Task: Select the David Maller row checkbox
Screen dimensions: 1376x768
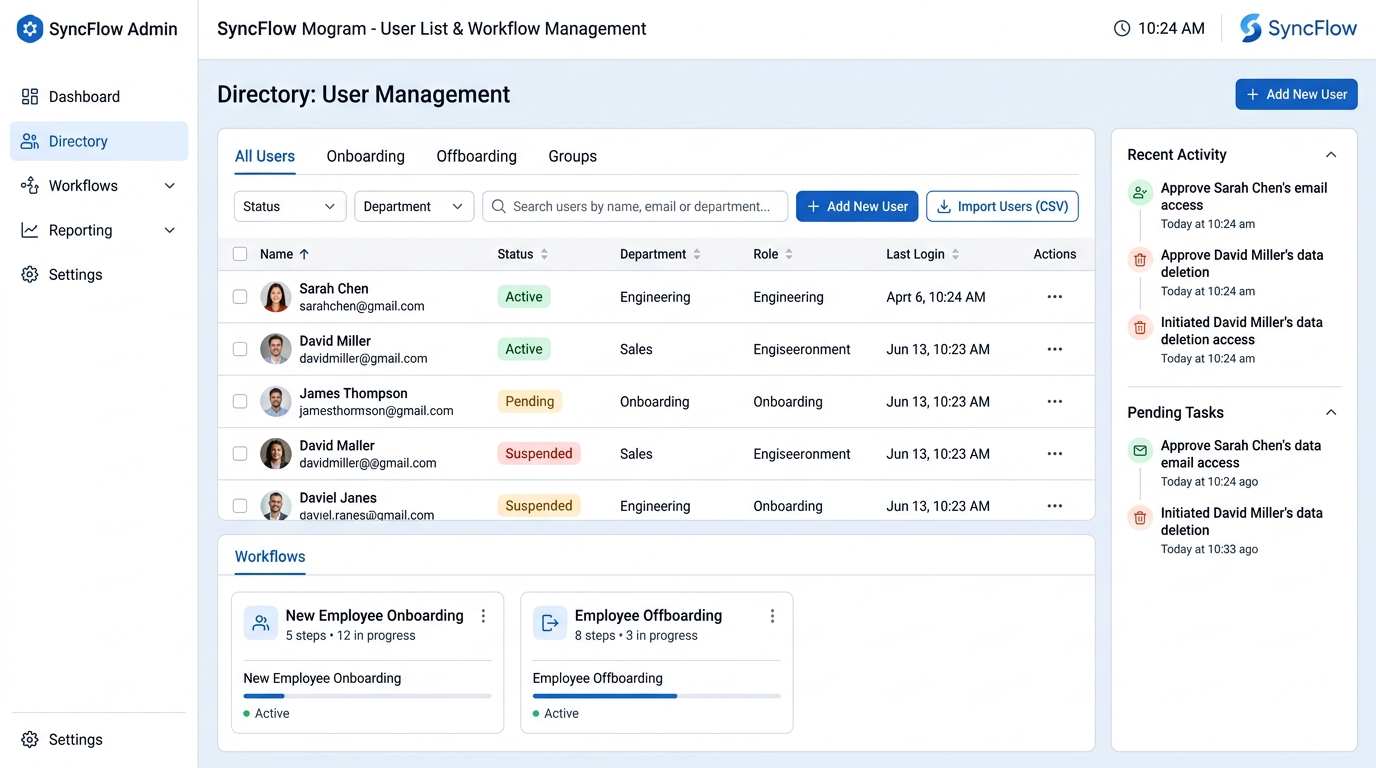Action: click(x=240, y=453)
